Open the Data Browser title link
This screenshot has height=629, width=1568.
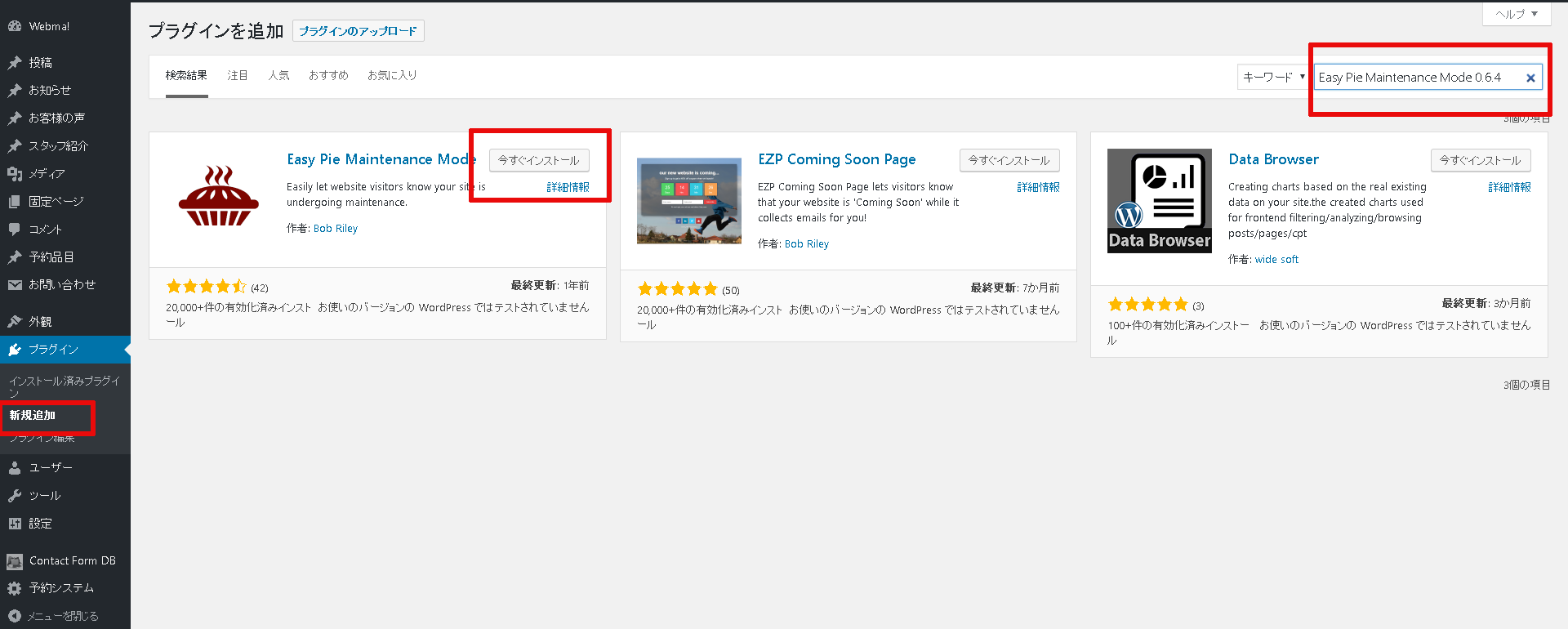pos(1274,159)
